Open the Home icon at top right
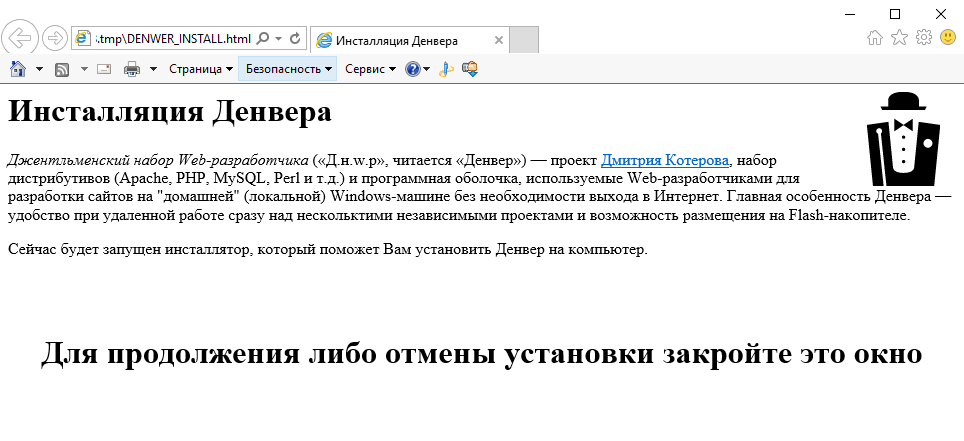The image size is (964, 441). click(x=875, y=38)
